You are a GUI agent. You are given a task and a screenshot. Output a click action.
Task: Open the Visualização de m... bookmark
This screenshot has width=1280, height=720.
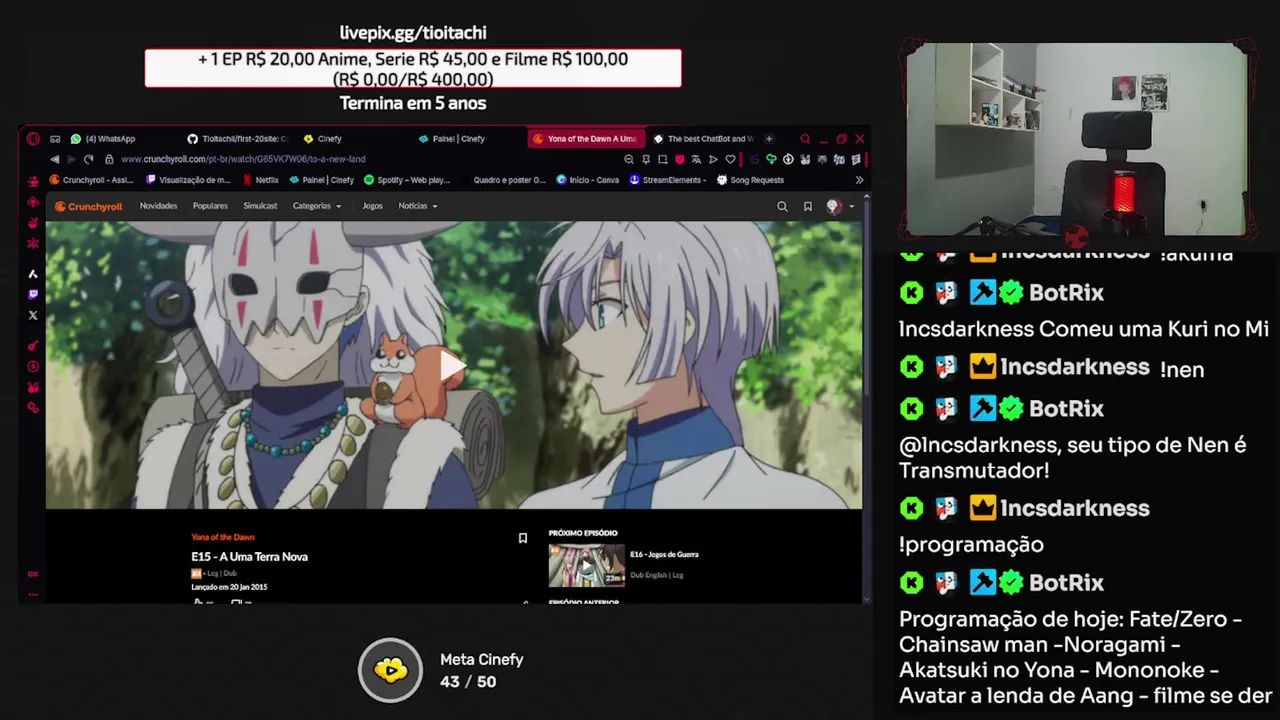coord(188,180)
